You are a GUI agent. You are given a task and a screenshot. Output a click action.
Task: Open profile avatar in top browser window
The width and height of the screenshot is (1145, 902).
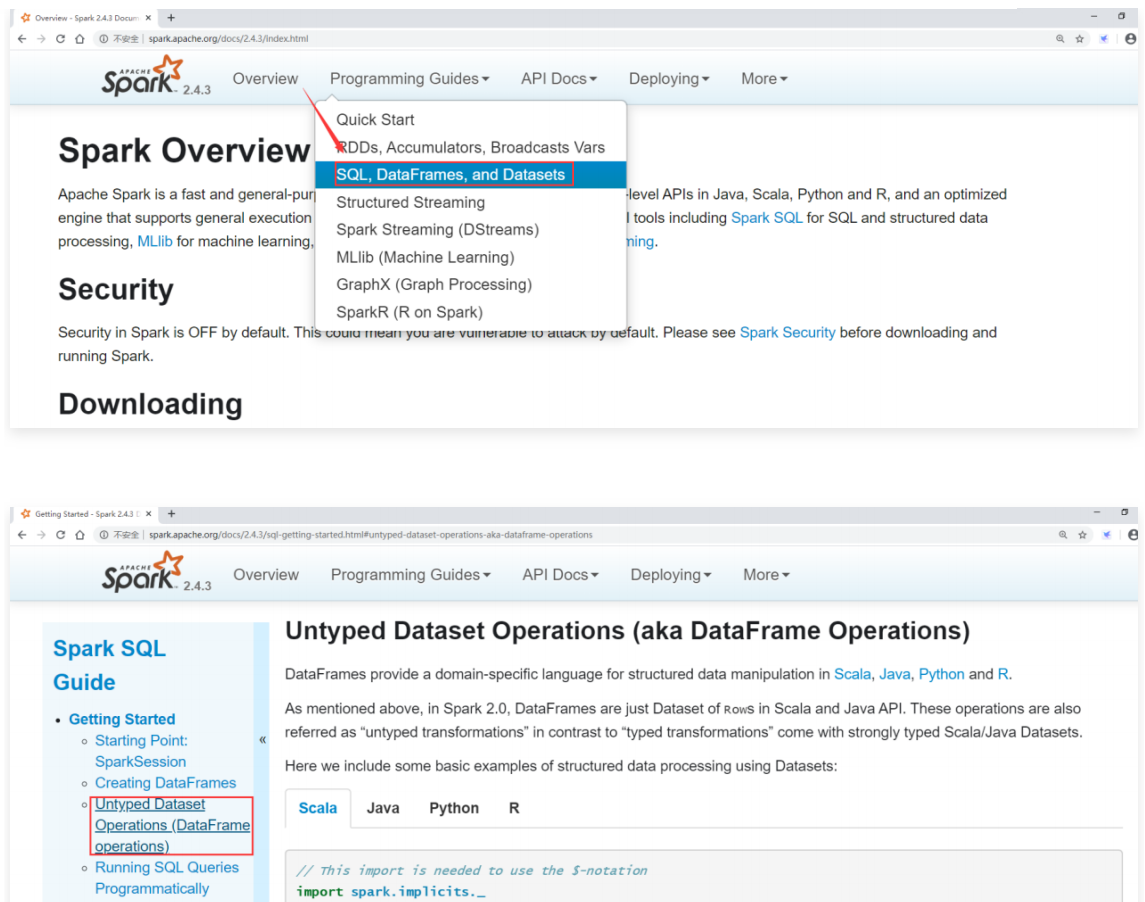(1130, 39)
